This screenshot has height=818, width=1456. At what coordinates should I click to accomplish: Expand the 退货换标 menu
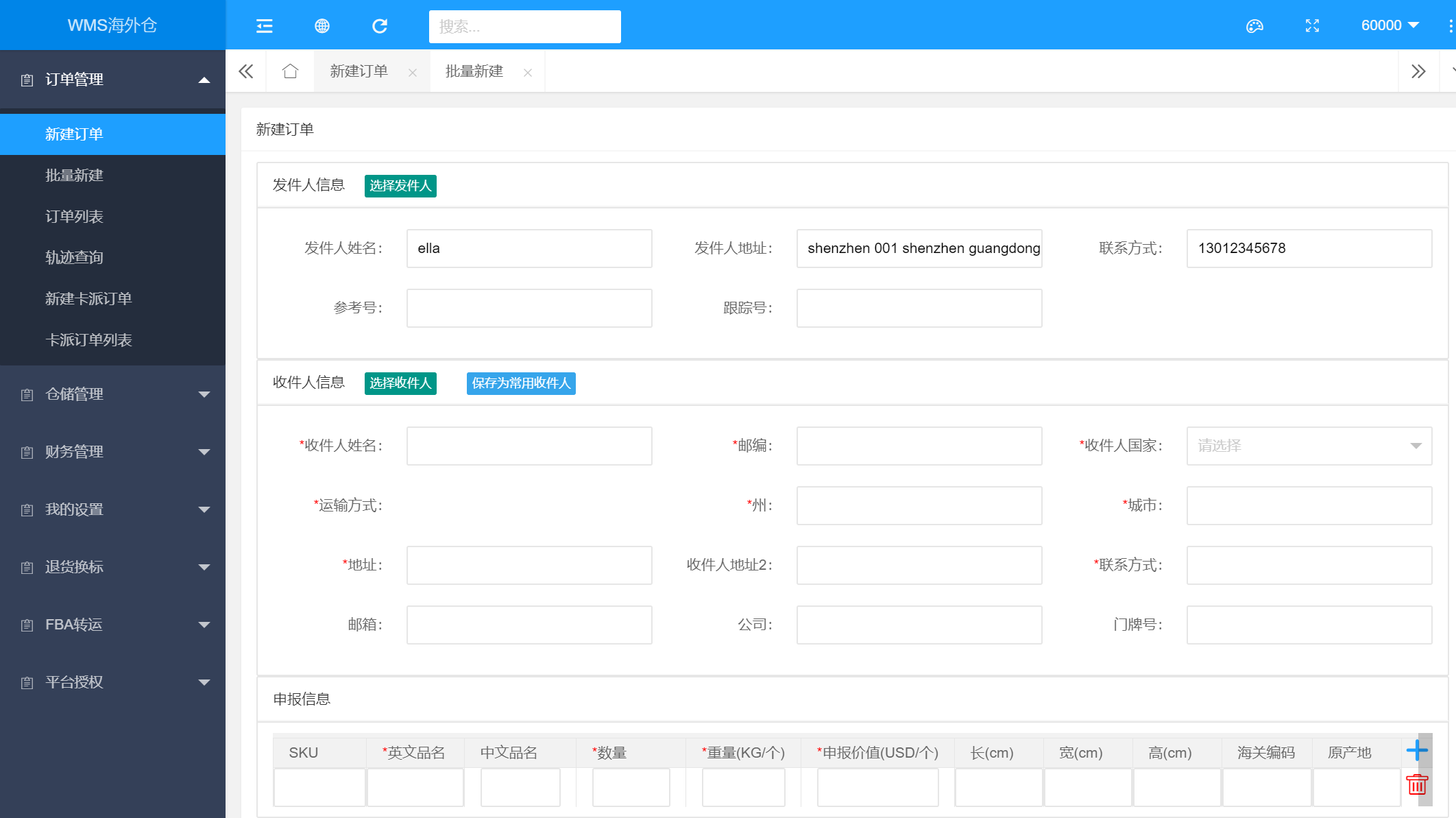[204, 567]
